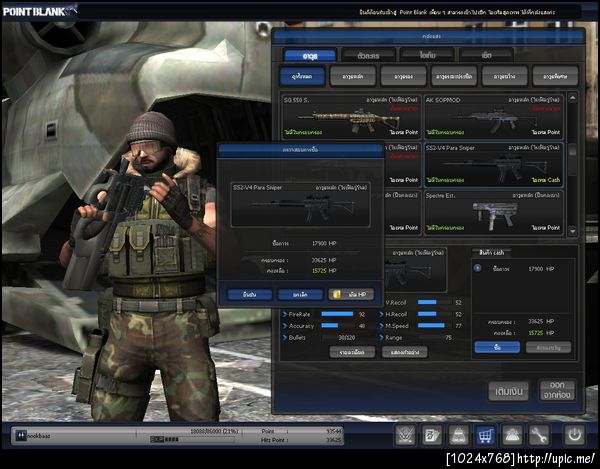Click the FireRate stat bar

338,314
